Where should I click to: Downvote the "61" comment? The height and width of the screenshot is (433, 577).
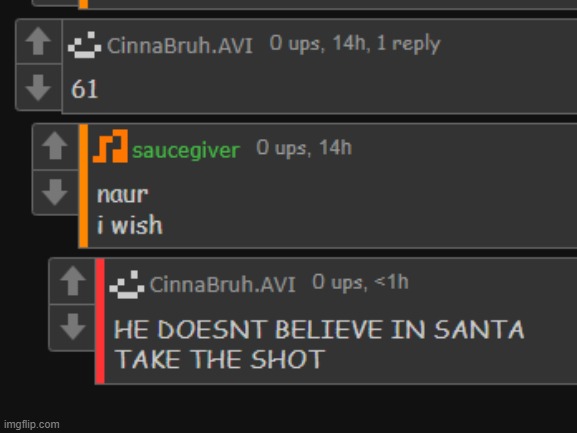38,87
